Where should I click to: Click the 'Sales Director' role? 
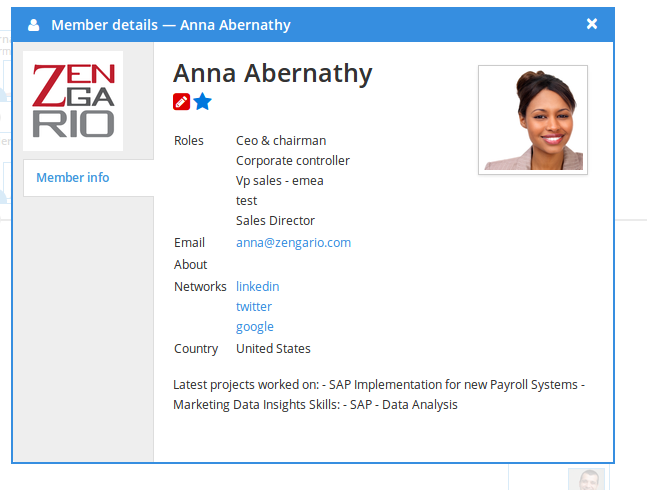275,221
